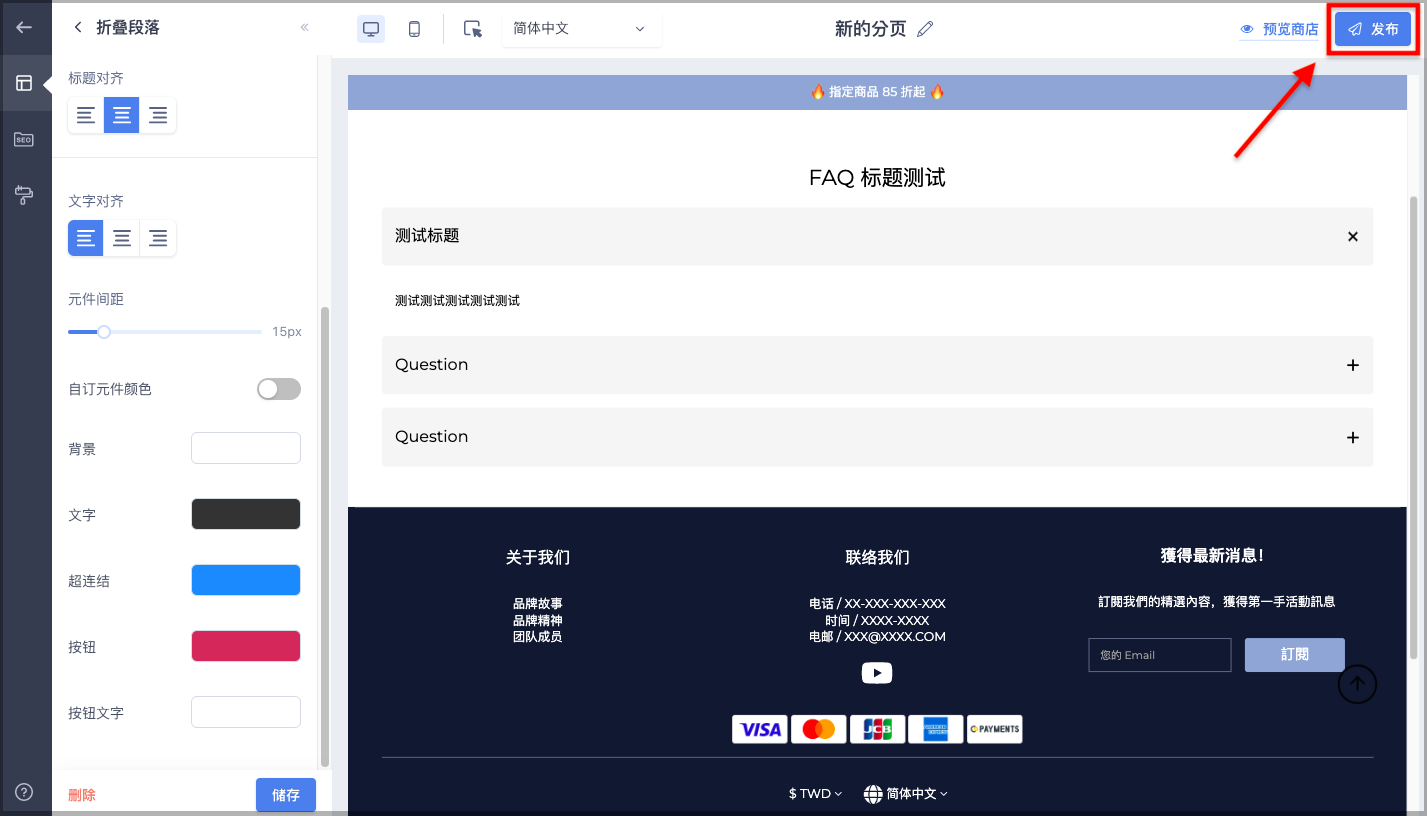Click the scroll-to-top arrow button
The image size is (1427, 816).
point(1357,684)
